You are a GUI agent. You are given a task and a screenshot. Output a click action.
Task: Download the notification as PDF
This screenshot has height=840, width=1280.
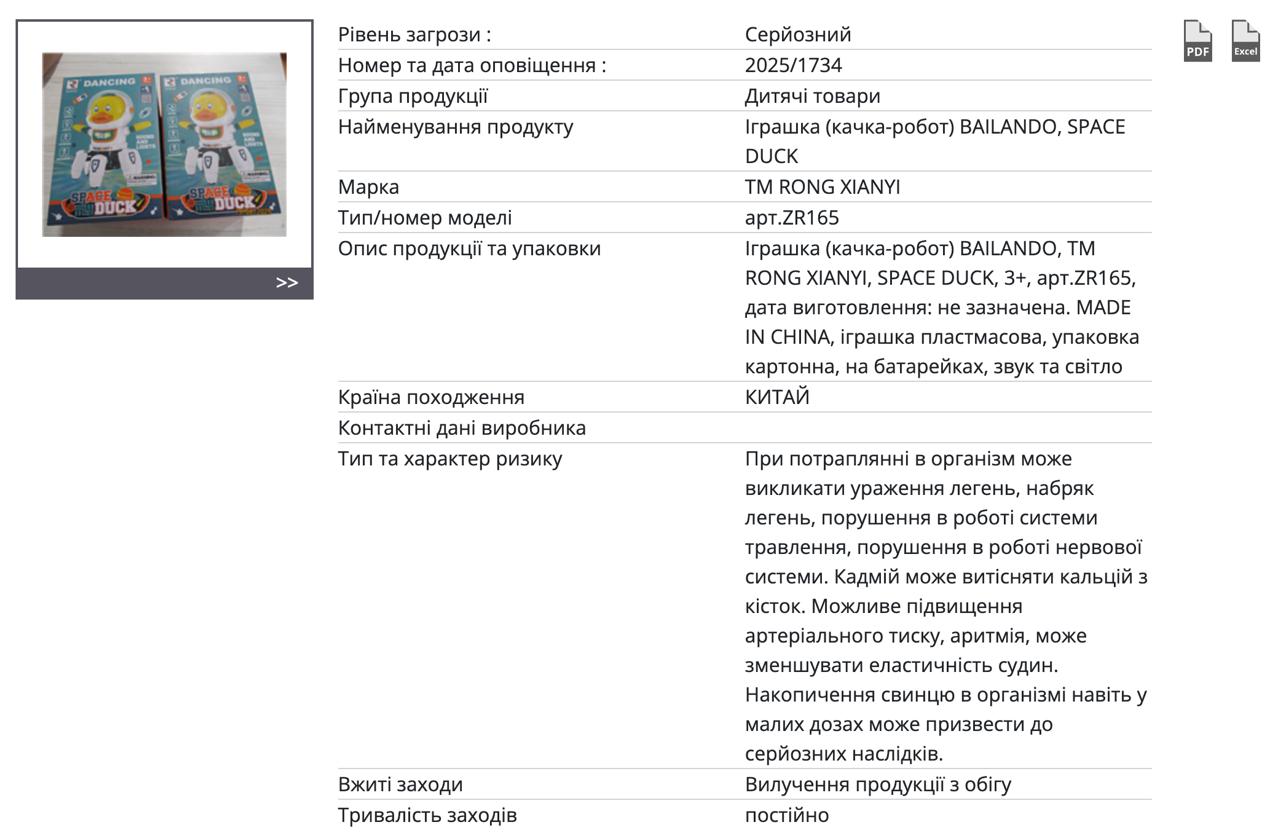tap(1197, 42)
